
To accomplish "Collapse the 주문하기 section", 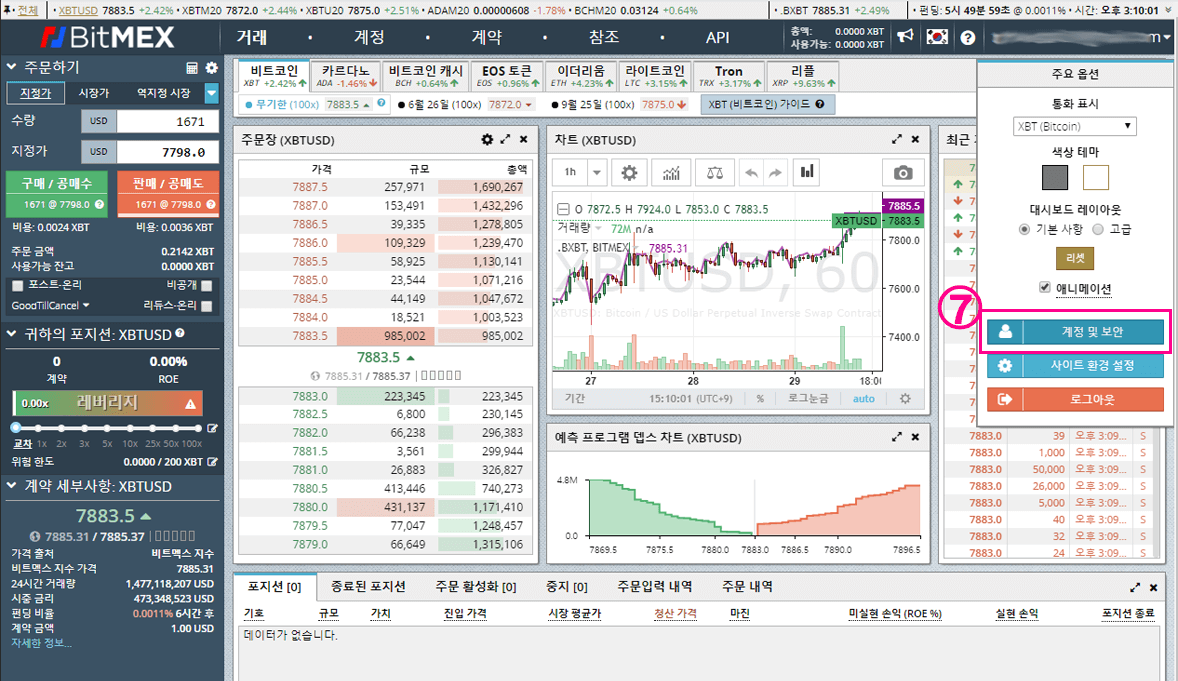I will tap(11, 68).
